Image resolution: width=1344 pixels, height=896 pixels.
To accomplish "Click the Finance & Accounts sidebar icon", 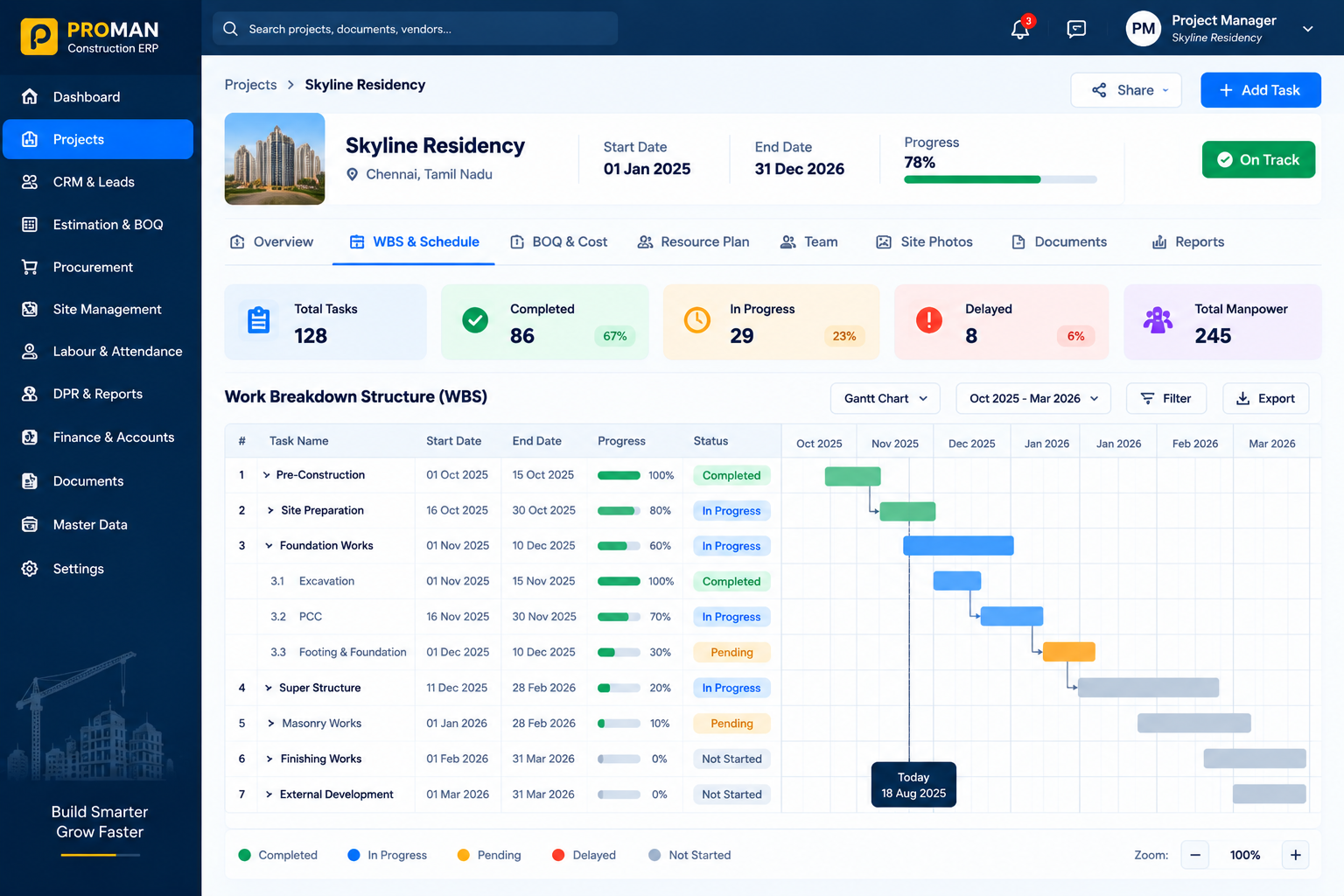I will 30,437.
